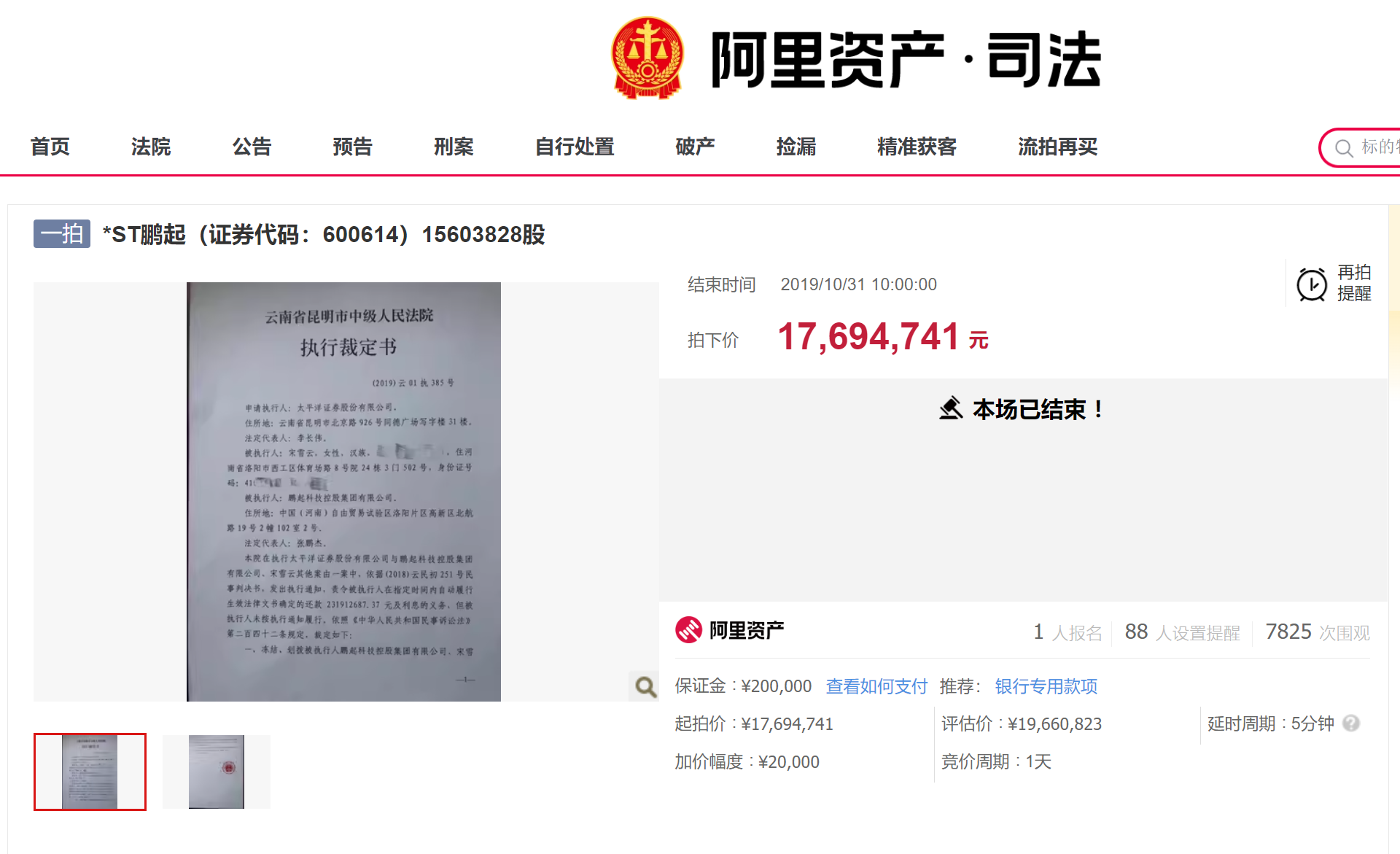Viewport: 1400px width, 854px height.
Task: Click the 加价幅度 ¥20,000 text
Action: (x=747, y=761)
